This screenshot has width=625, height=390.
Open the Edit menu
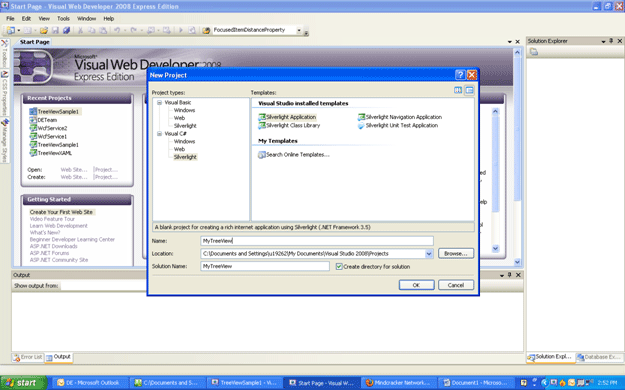coord(26,18)
